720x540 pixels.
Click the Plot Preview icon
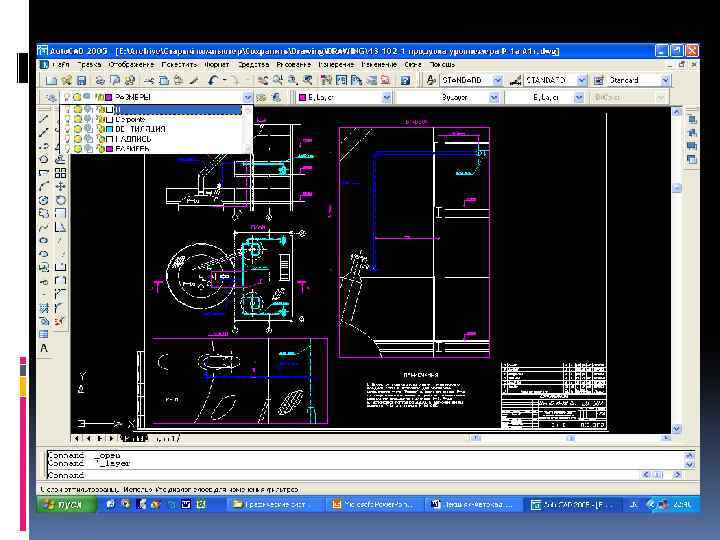pyautogui.click(x=115, y=81)
